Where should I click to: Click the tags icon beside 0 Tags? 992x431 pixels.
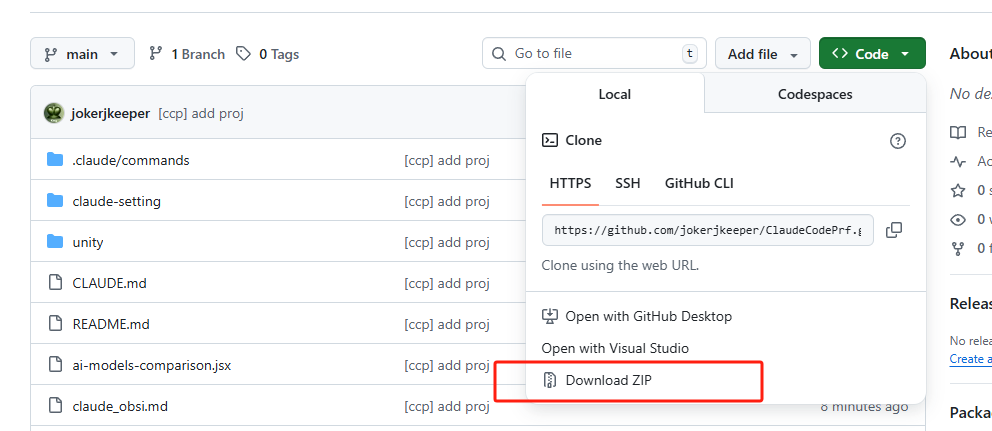click(x=243, y=54)
